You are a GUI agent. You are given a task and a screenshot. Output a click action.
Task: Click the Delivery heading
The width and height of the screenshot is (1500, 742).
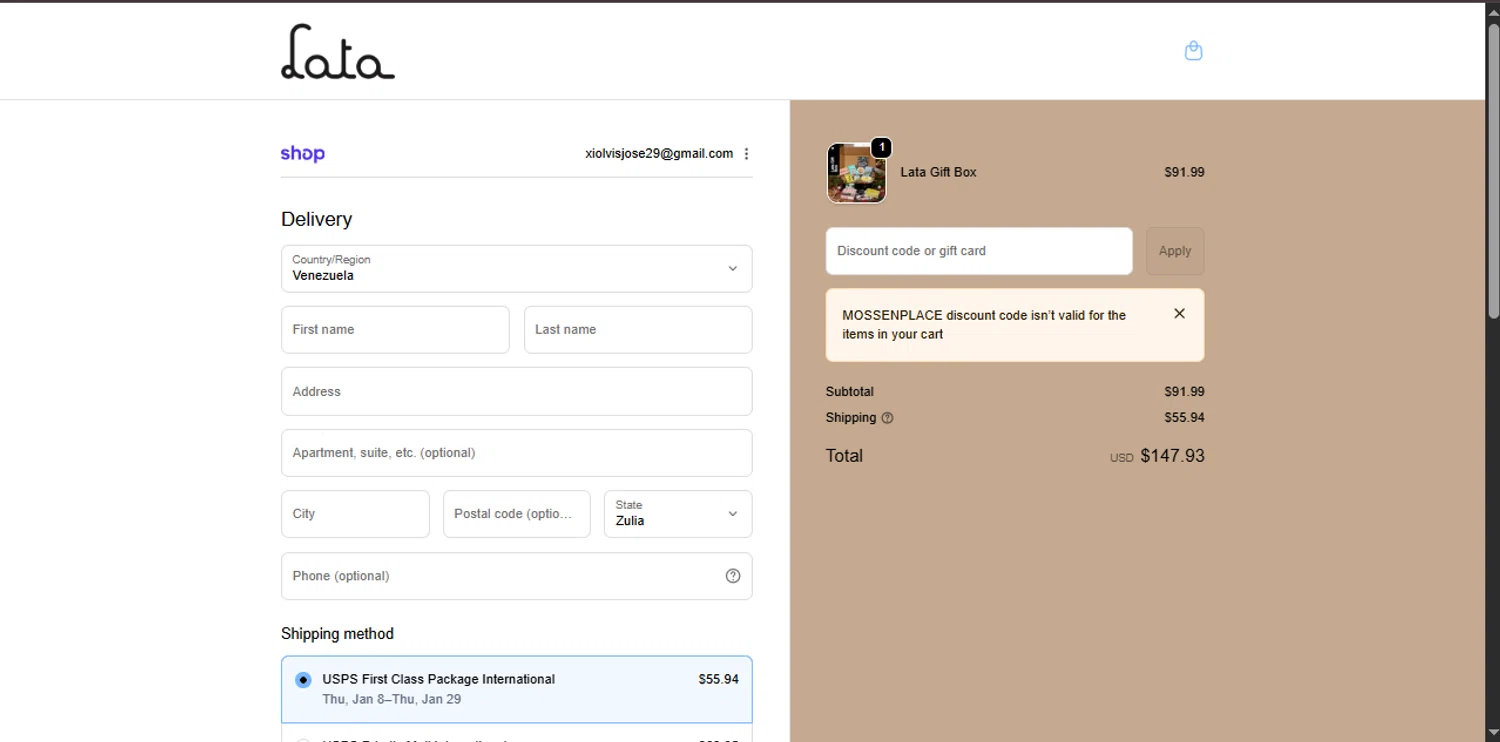point(316,219)
